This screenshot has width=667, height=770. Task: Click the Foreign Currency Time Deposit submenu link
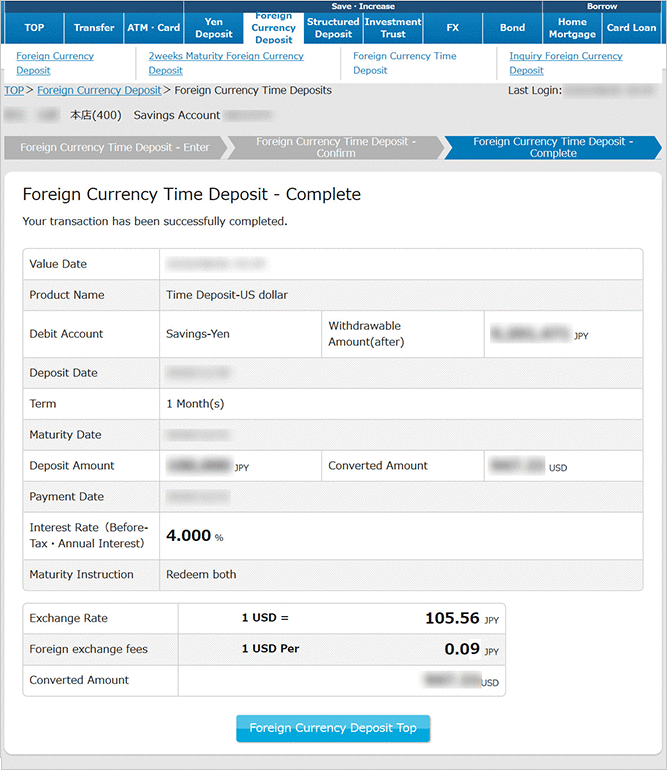tap(404, 63)
